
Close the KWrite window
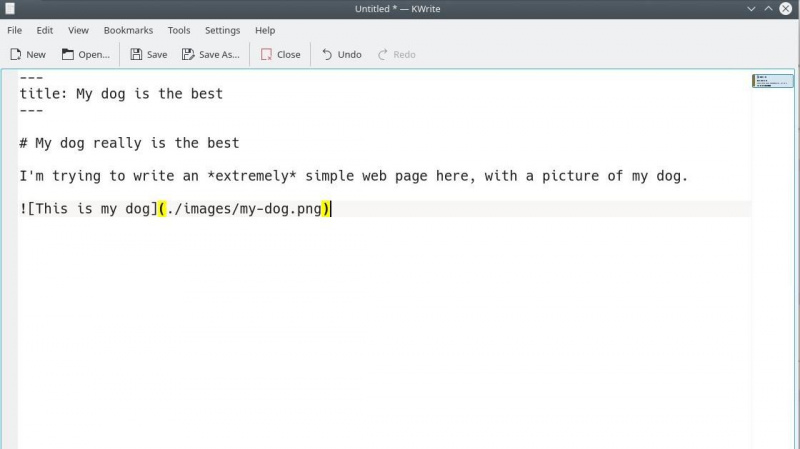(786, 9)
